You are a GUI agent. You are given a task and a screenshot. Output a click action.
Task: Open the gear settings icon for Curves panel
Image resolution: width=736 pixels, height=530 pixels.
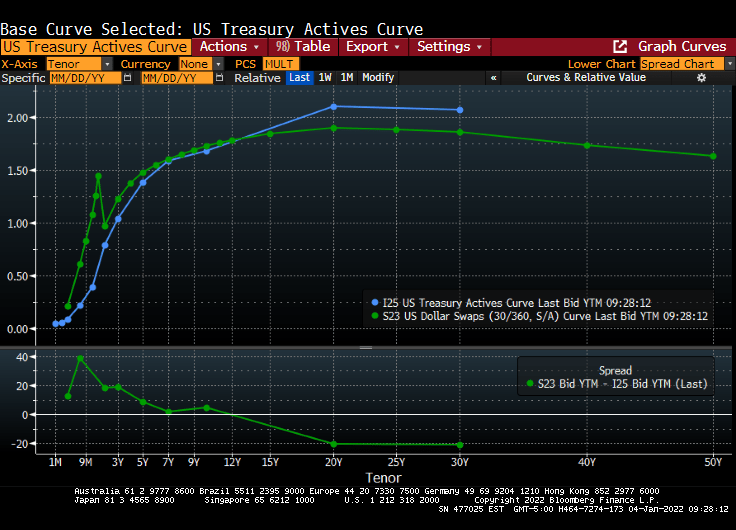click(701, 78)
